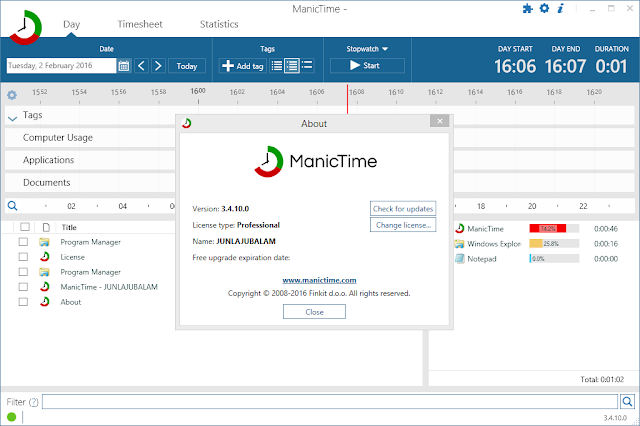
Task: Click the DAY END time 16:07
Action: [x=565, y=66]
